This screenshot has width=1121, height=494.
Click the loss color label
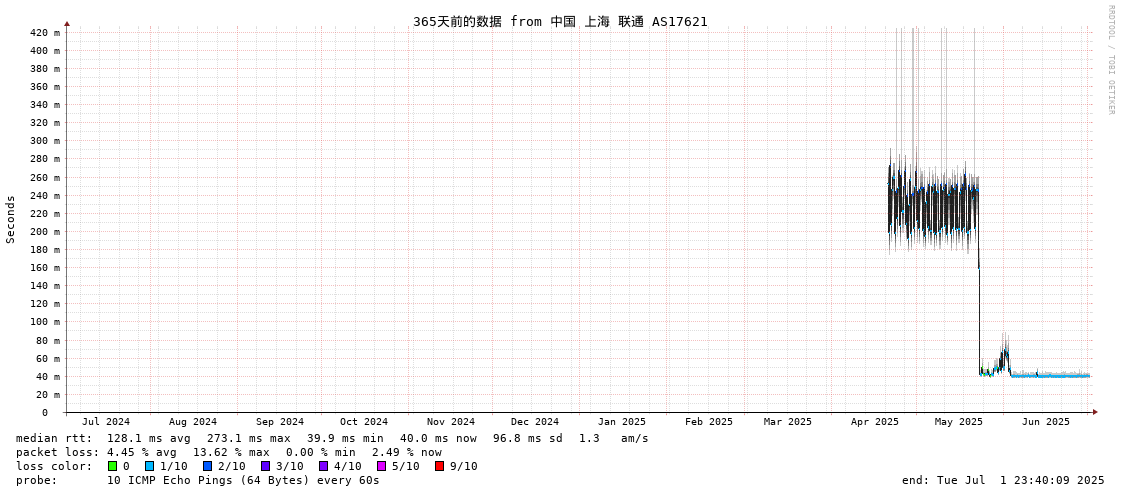(x=54, y=466)
